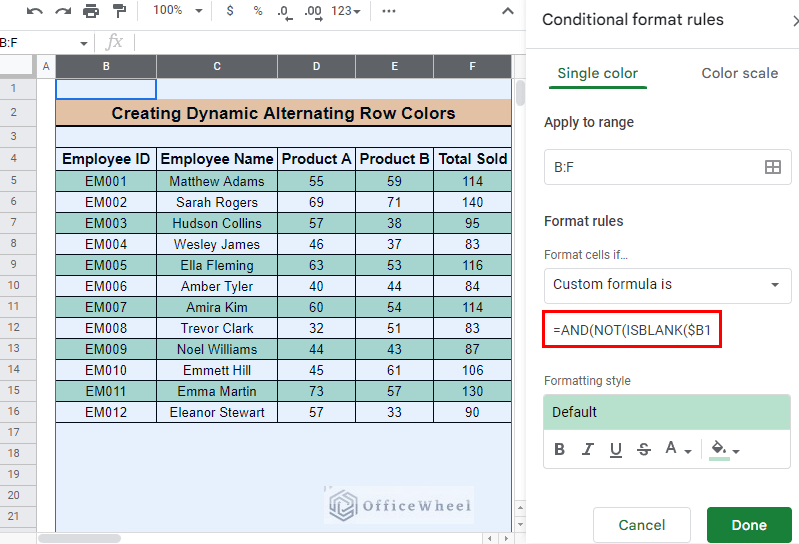The height and width of the screenshot is (544, 799).
Task: Click the horizontal scrollbar thumb
Action: coord(79,538)
